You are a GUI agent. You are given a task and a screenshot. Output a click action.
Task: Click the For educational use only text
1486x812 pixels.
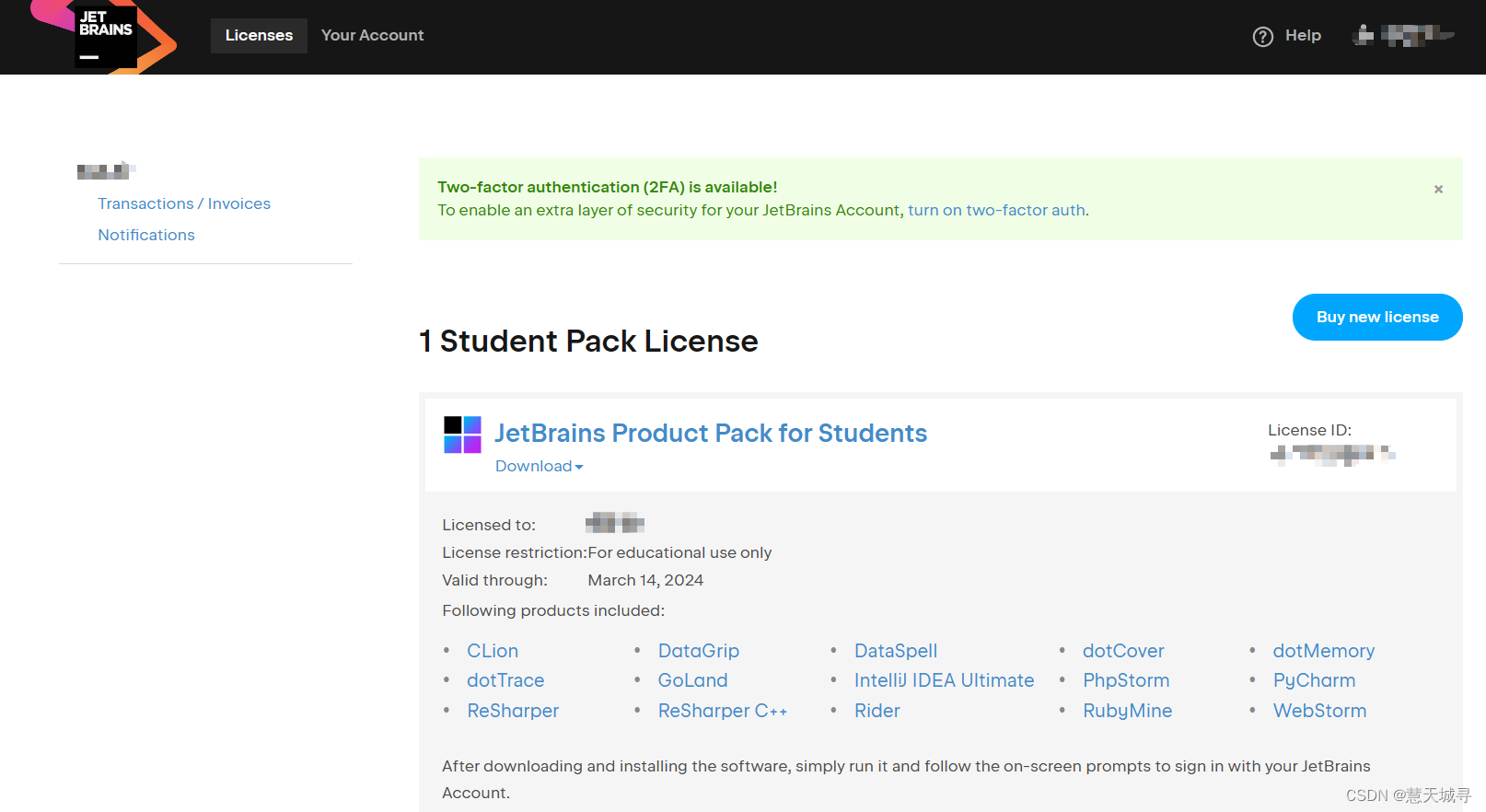pos(679,552)
